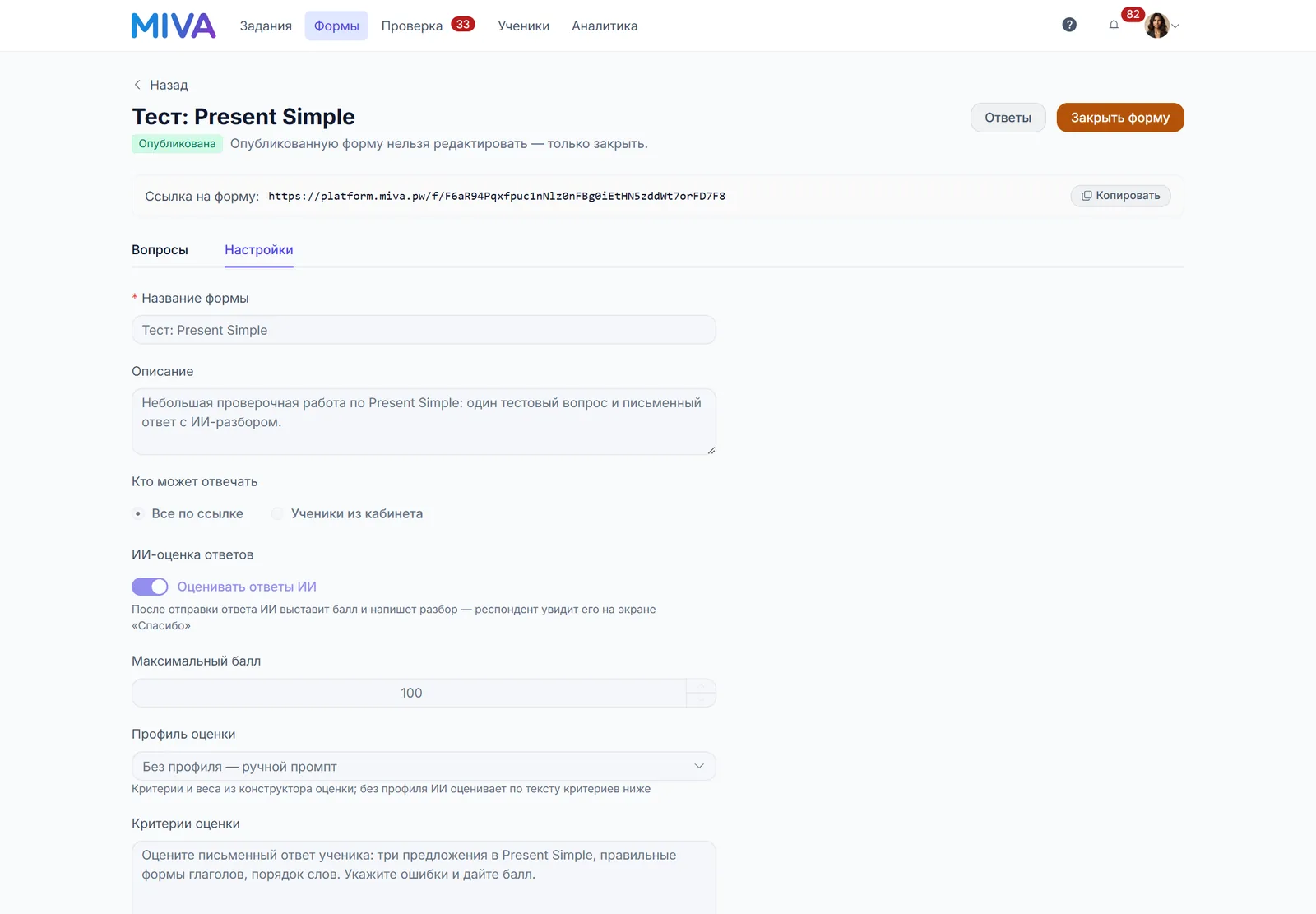The width and height of the screenshot is (1316, 914).
Task: Open Формы in the top navigation
Action: [336, 26]
